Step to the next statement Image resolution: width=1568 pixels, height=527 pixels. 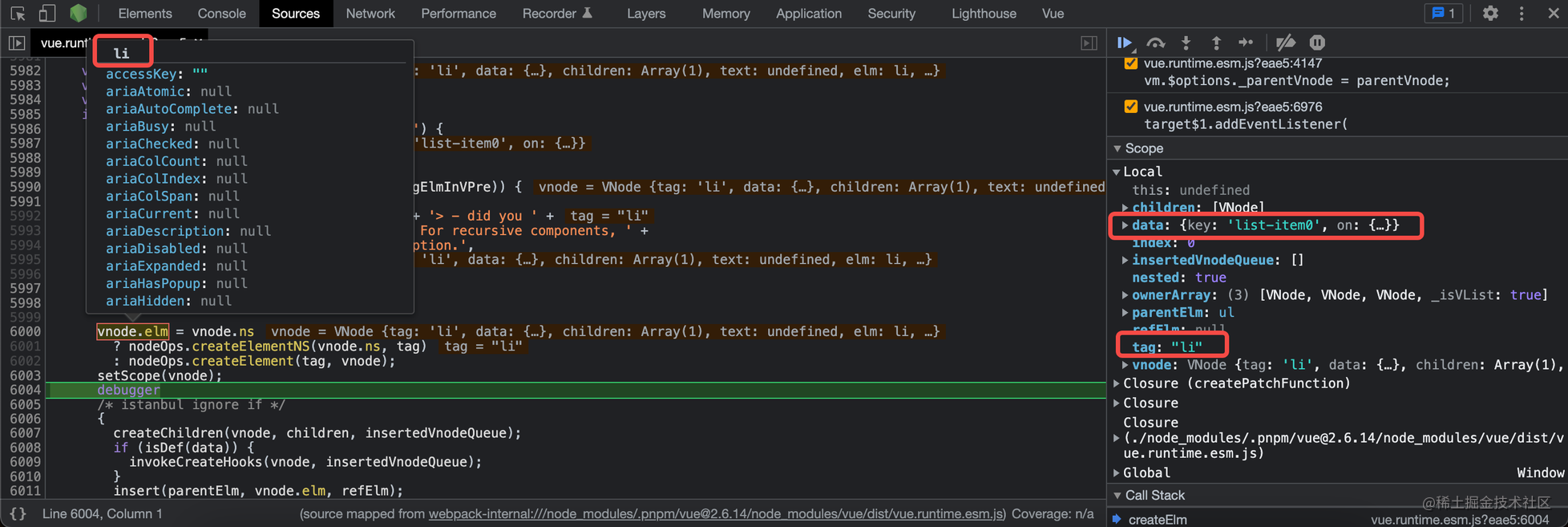coord(1246,43)
